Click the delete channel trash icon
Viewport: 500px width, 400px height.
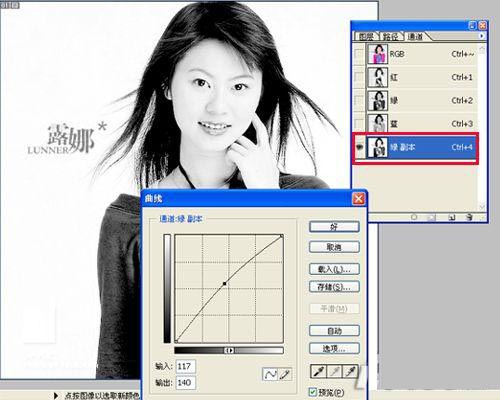click(469, 217)
